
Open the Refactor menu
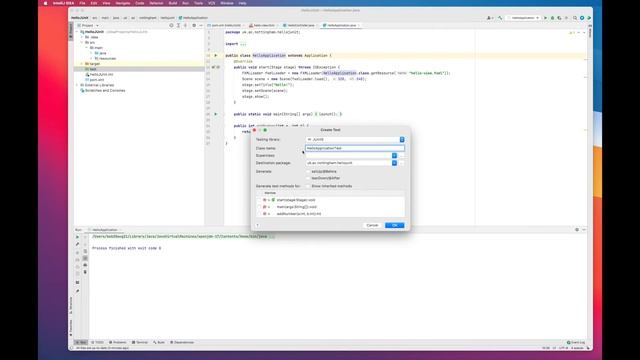(156, 3)
